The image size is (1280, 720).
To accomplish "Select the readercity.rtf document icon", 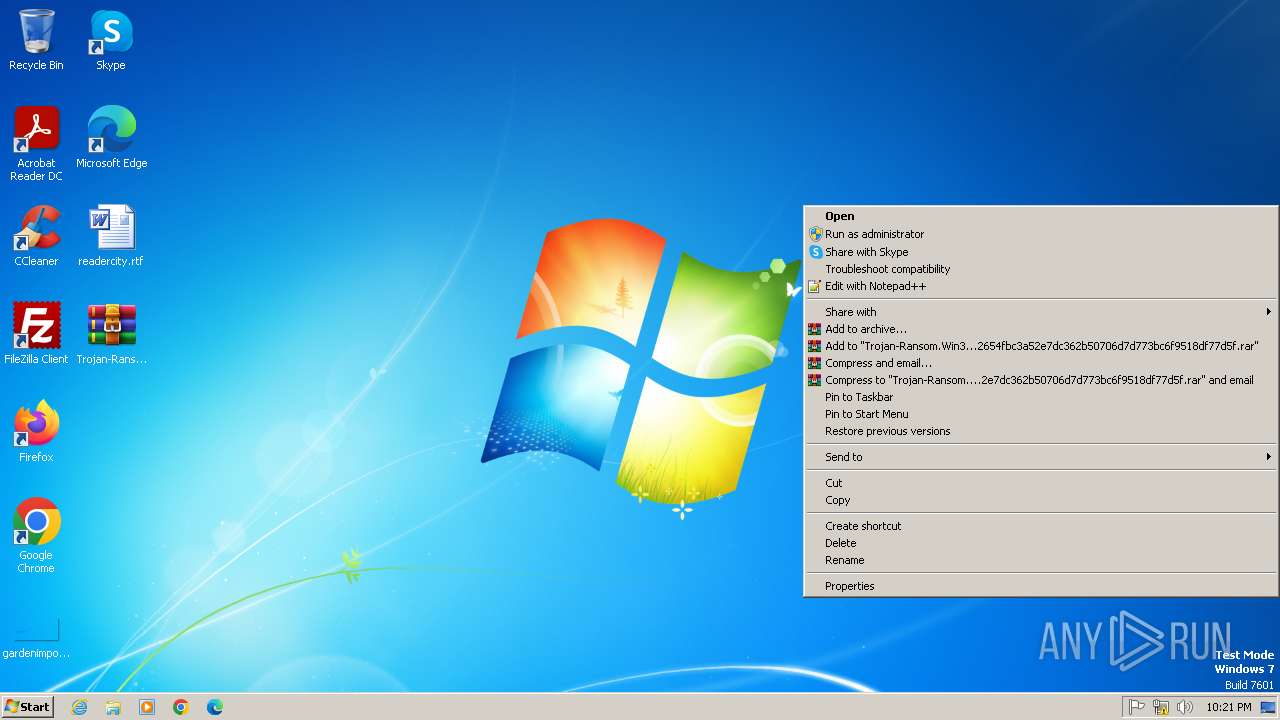I will click(111, 235).
